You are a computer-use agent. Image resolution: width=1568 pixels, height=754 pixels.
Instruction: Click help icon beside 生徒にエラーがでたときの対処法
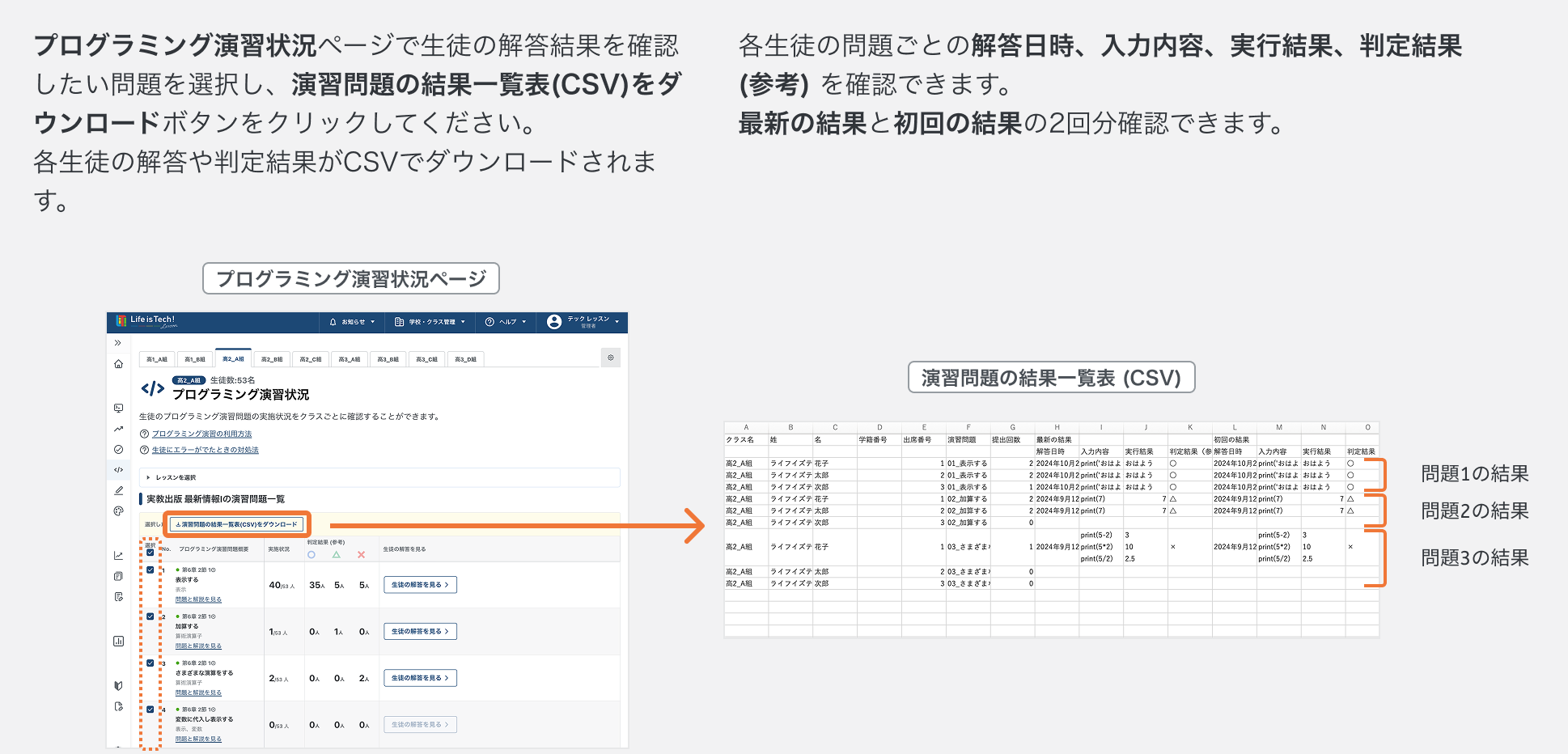144,450
